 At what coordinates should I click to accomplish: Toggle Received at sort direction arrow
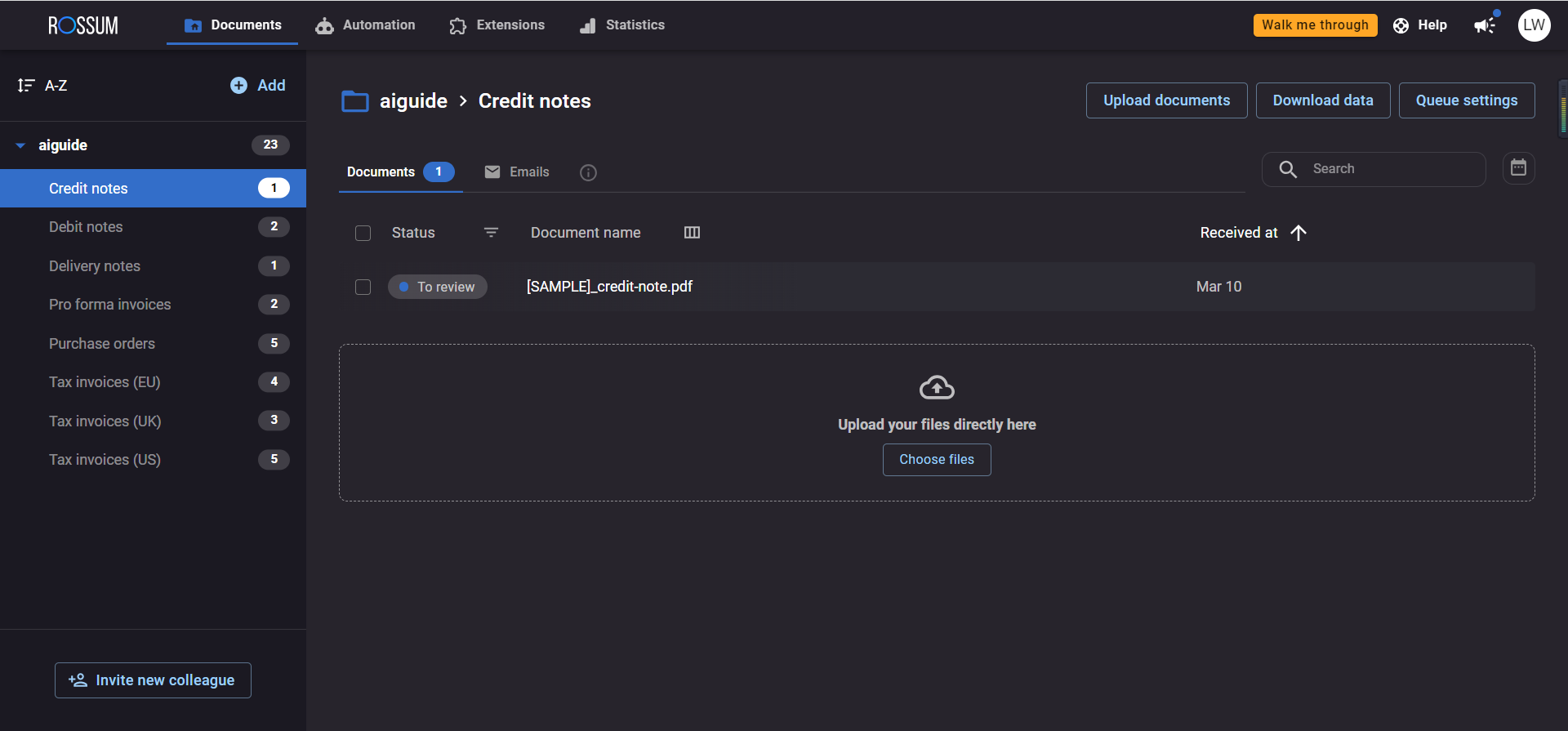(x=1298, y=233)
